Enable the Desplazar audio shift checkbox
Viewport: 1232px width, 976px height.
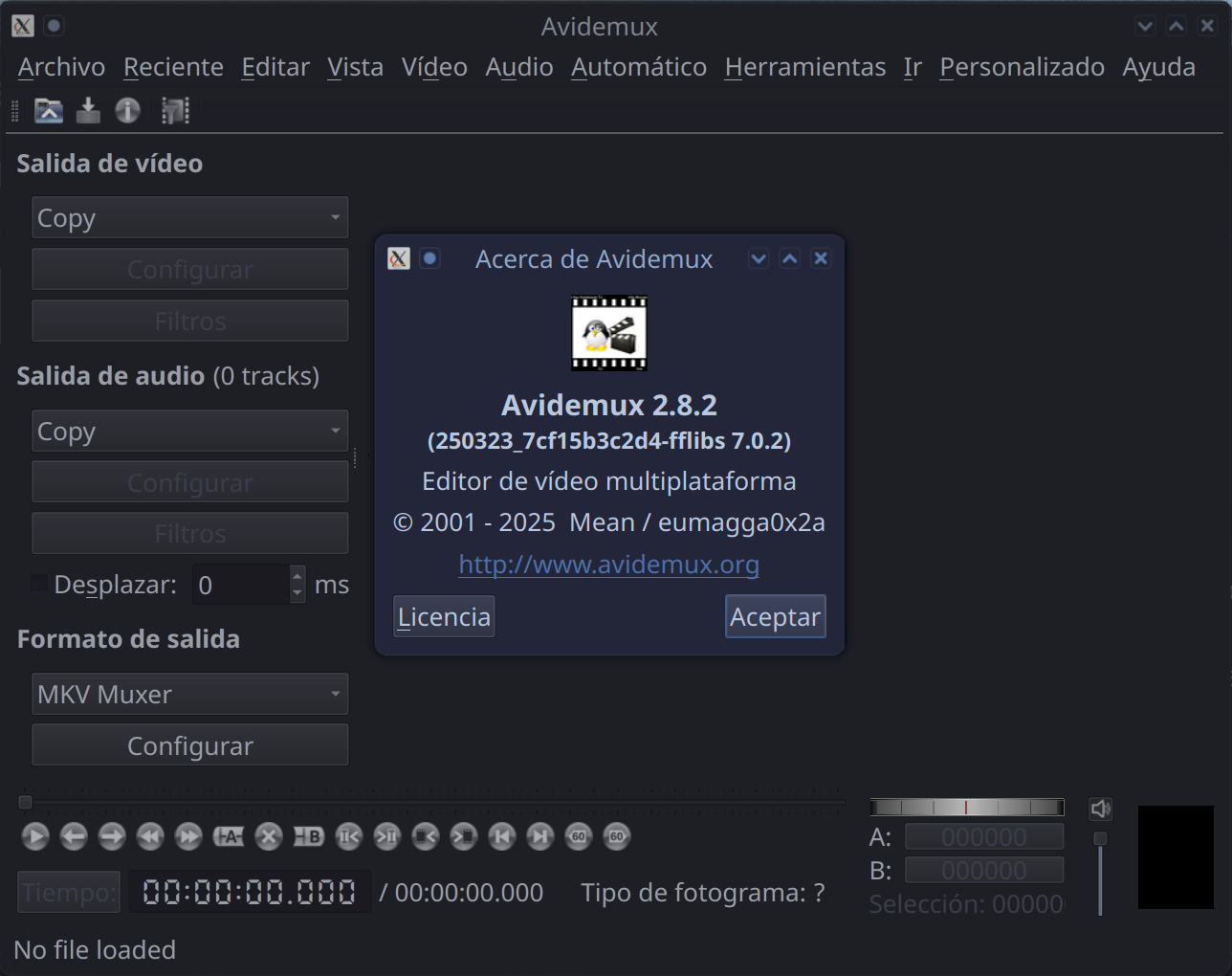pyautogui.click(x=39, y=583)
